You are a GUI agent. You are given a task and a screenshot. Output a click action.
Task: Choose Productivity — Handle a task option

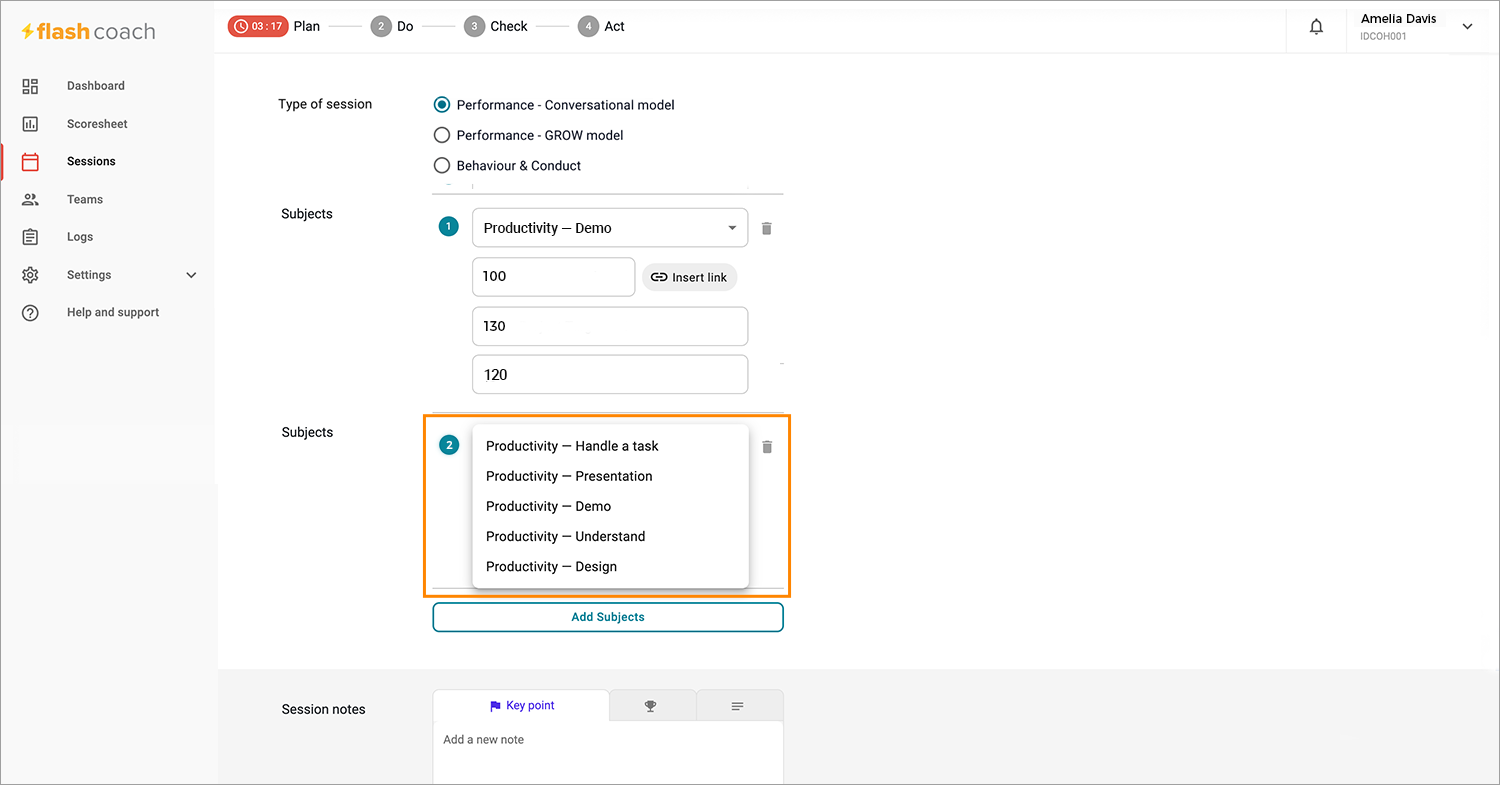pos(610,446)
